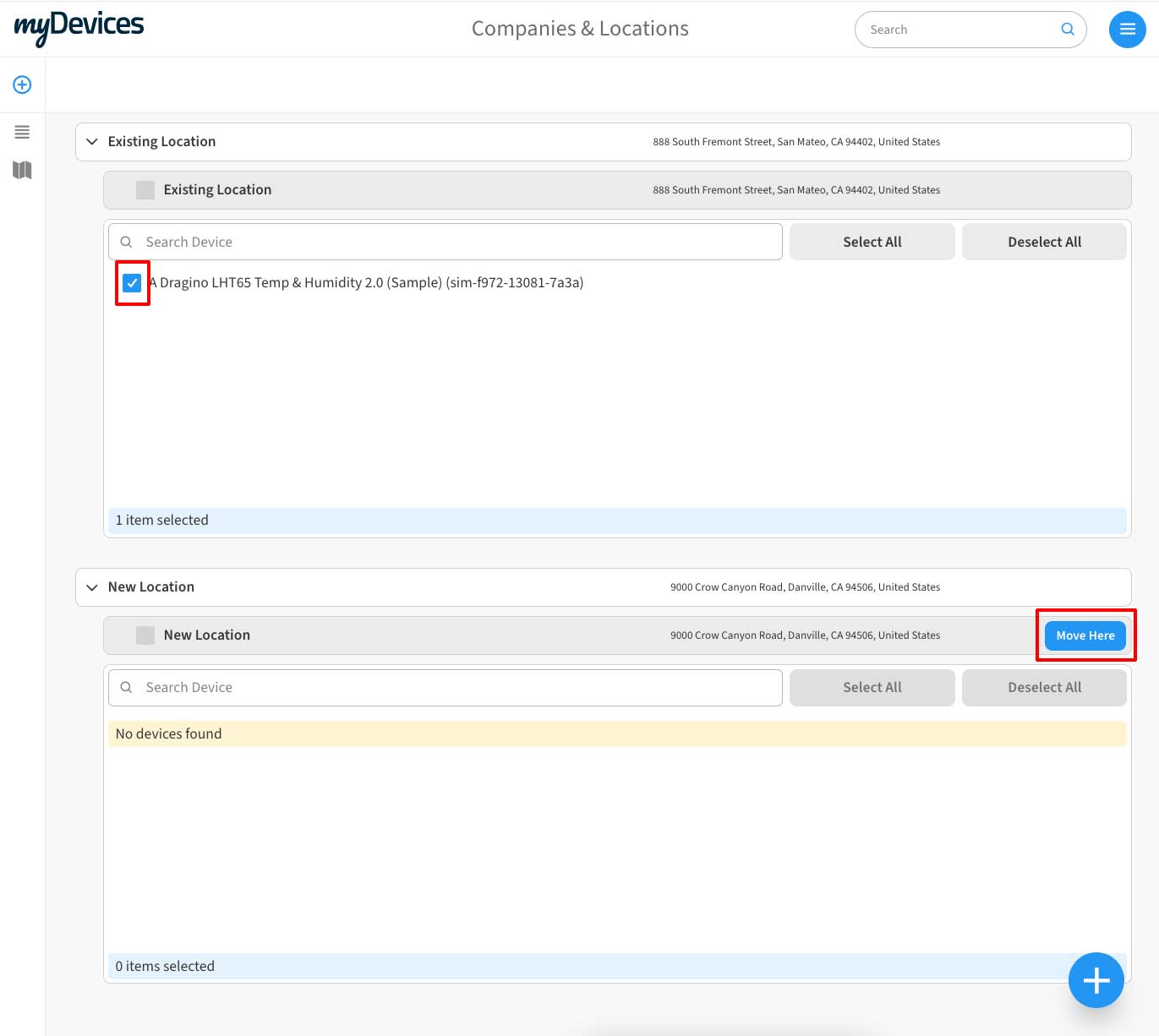Screen dimensions: 1159x1036
Task: Focus Search Device field in Existing Location
Action: pyautogui.click(x=456, y=242)
